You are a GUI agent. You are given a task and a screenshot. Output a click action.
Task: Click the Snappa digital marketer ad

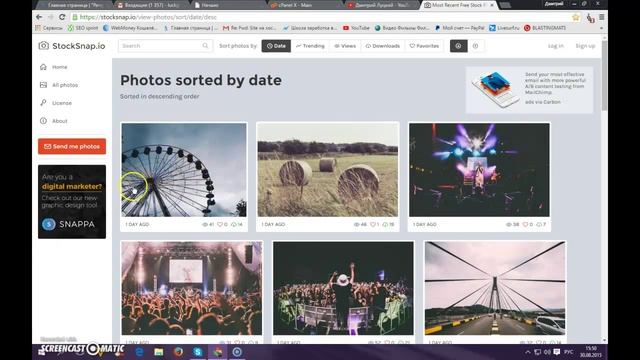[72, 202]
